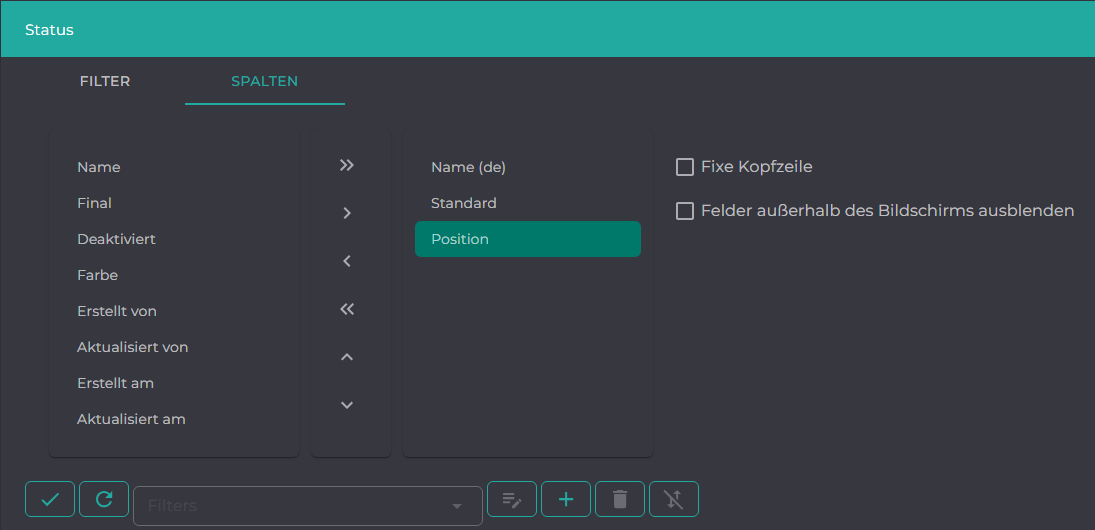Screen dimensions: 1095x530
Task: Pick the Farbe column entry
Action: tap(174, 275)
